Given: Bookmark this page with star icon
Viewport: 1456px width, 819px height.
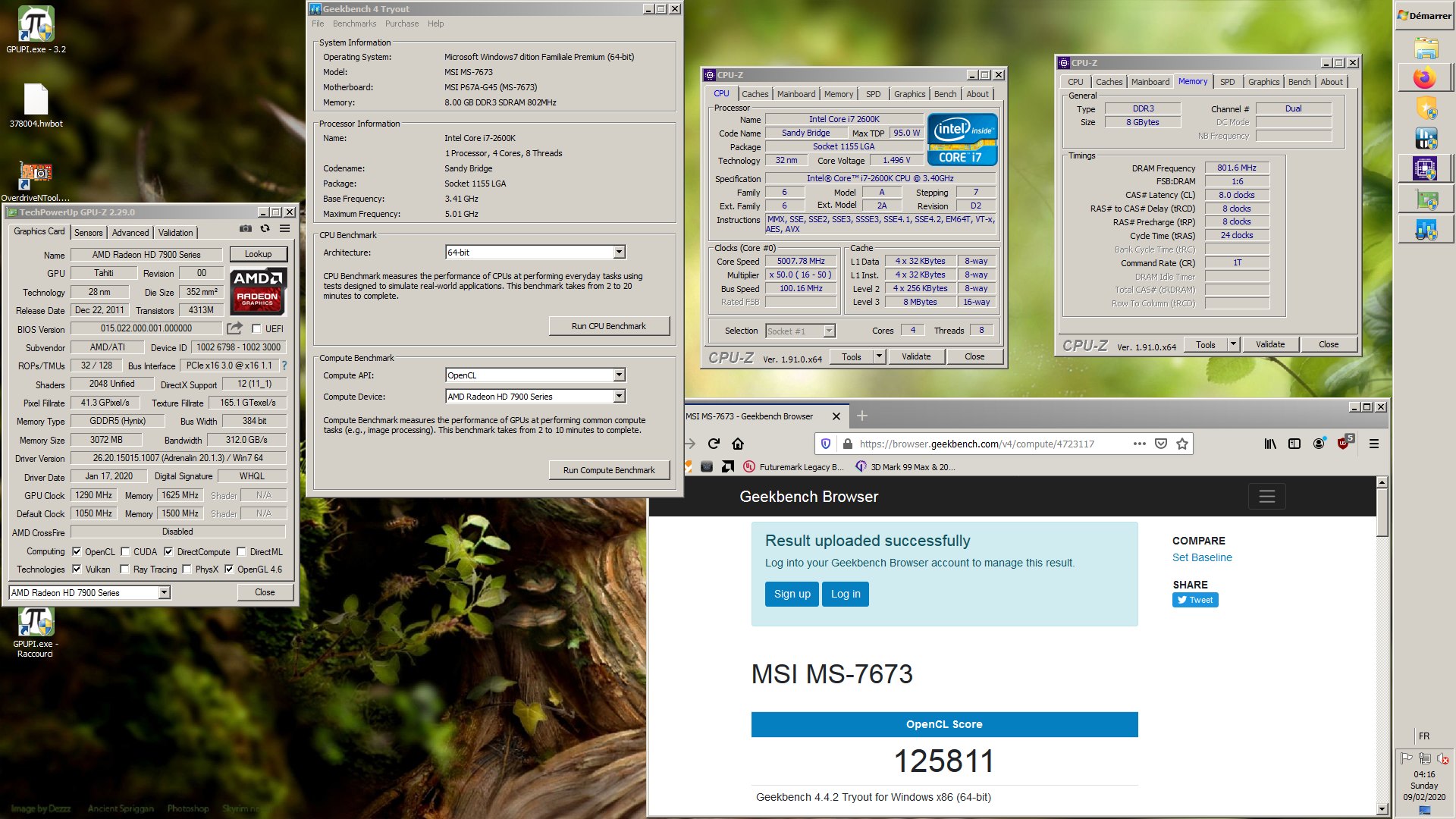Looking at the screenshot, I should point(1181,444).
